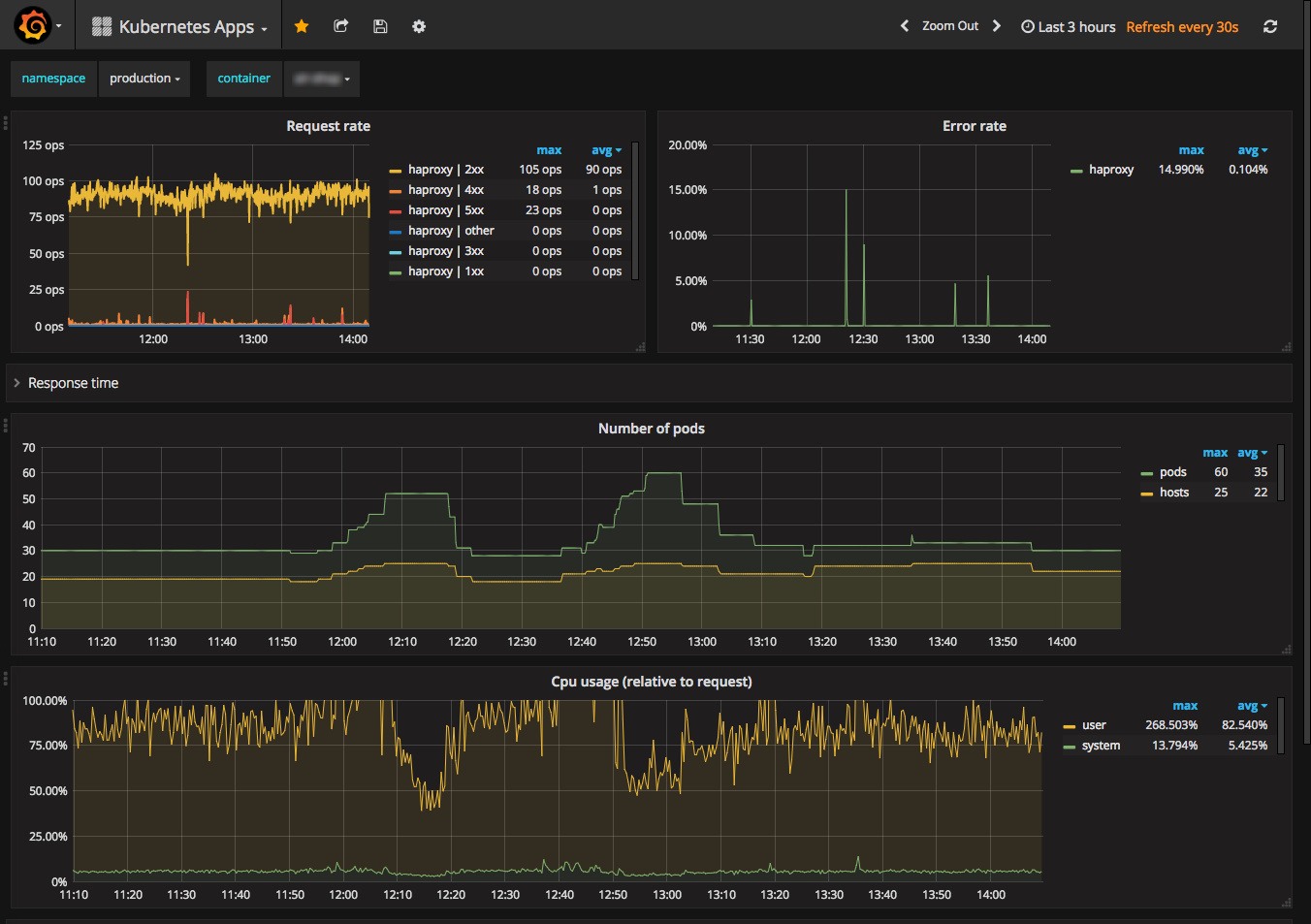Open the Number of pods panel menu
Viewport: 1311px width, 924px height.
(x=651, y=429)
